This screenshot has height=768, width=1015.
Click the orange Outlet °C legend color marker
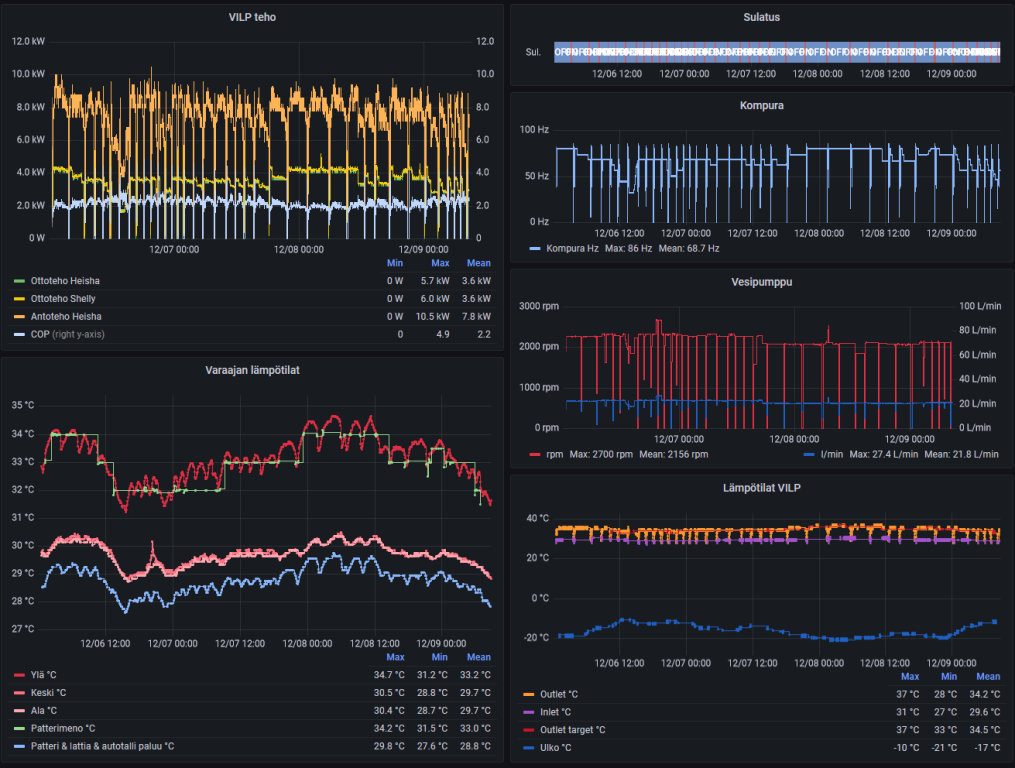pyautogui.click(x=528, y=694)
